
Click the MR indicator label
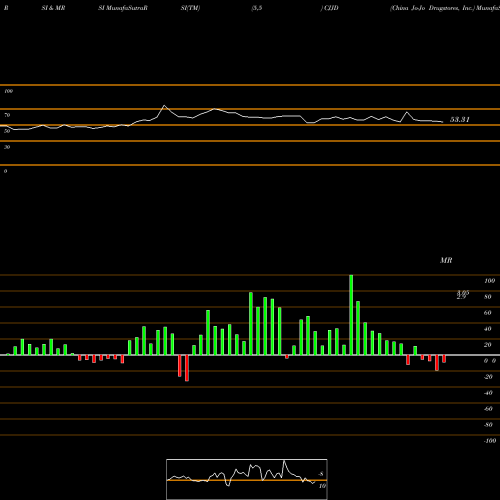pyautogui.click(x=446, y=260)
